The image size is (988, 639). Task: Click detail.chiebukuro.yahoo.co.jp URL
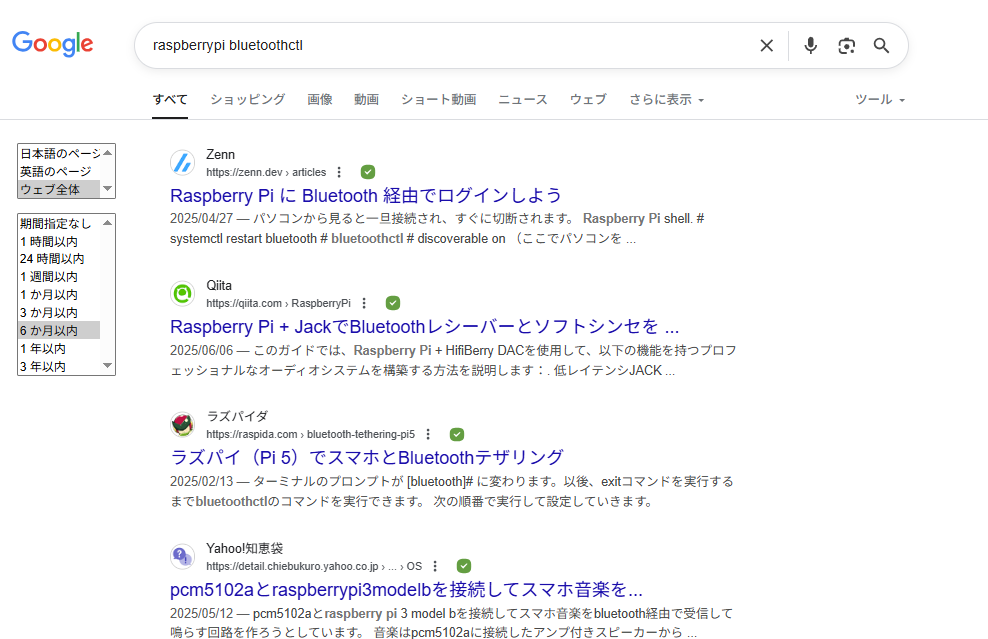point(314,566)
